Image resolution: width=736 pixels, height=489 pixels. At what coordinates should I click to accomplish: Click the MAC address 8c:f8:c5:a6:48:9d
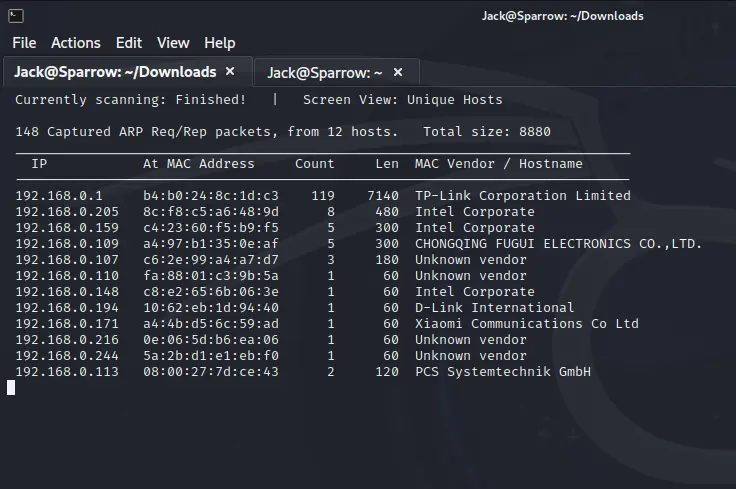click(x=211, y=212)
